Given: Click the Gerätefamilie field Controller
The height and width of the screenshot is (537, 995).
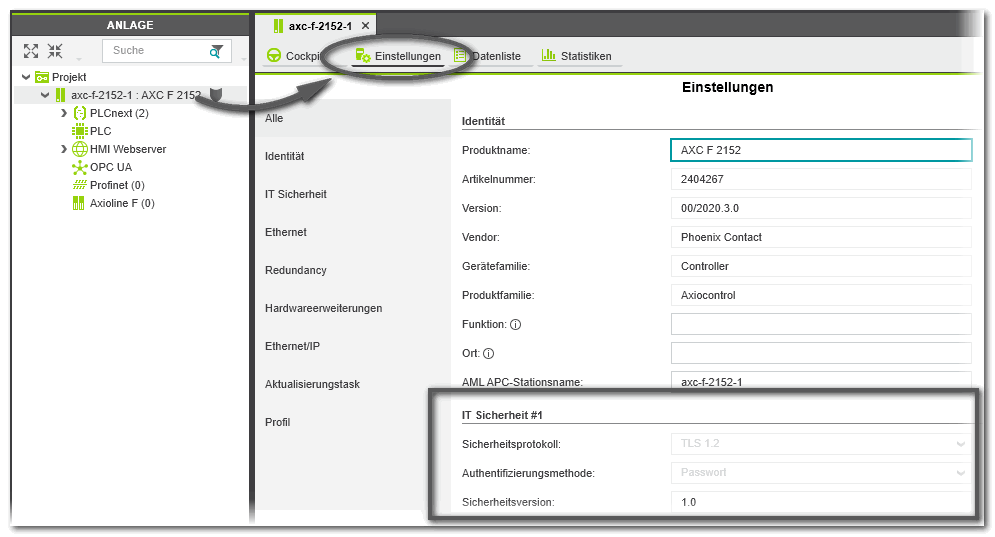Looking at the screenshot, I should [x=821, y=267].
